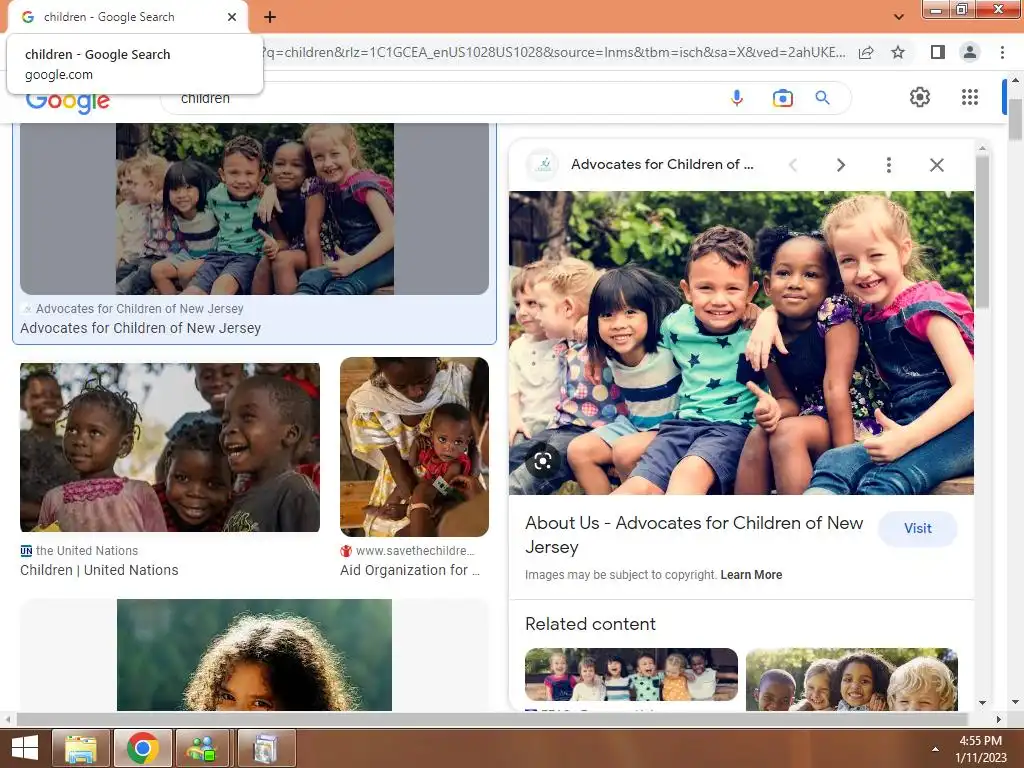Click the Related content heading
1024x768 pixels.
click(590, 624)
